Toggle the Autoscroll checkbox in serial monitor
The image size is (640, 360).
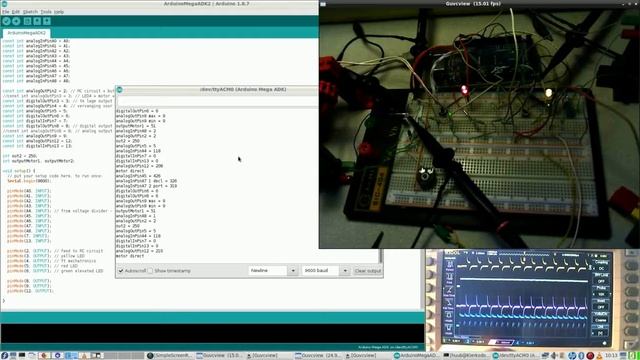121,271
